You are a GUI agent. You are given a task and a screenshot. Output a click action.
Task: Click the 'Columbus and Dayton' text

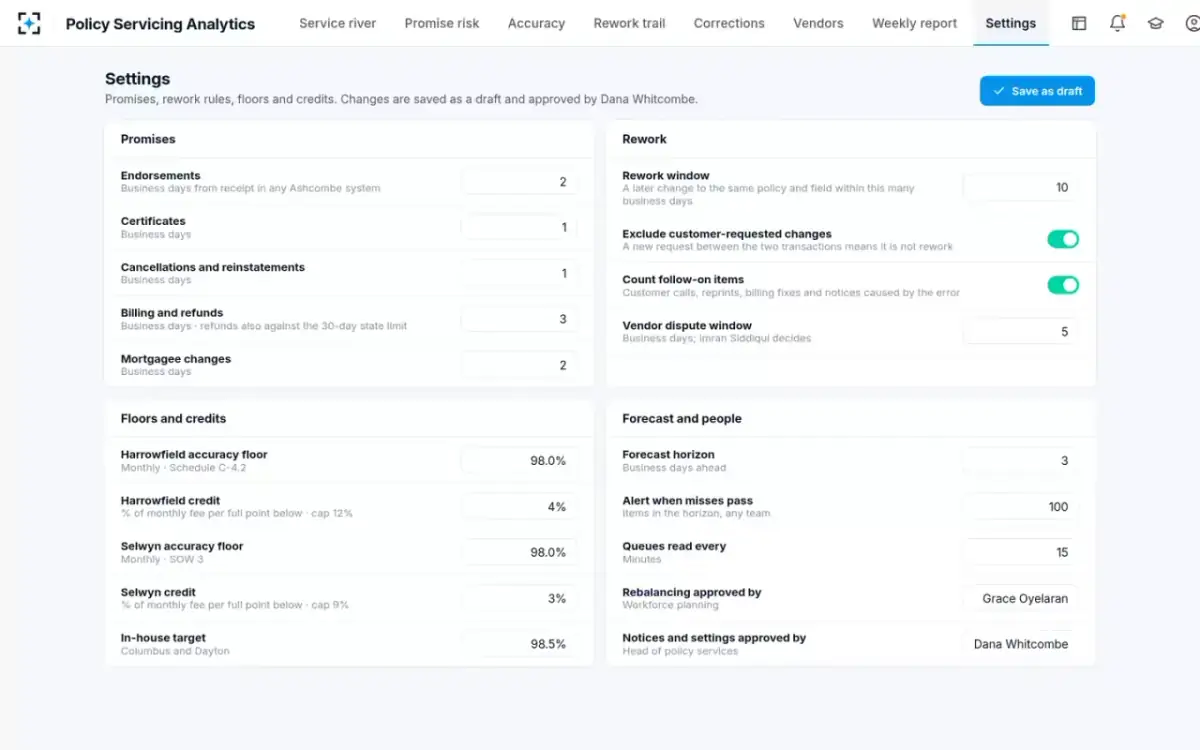[175, 651]
